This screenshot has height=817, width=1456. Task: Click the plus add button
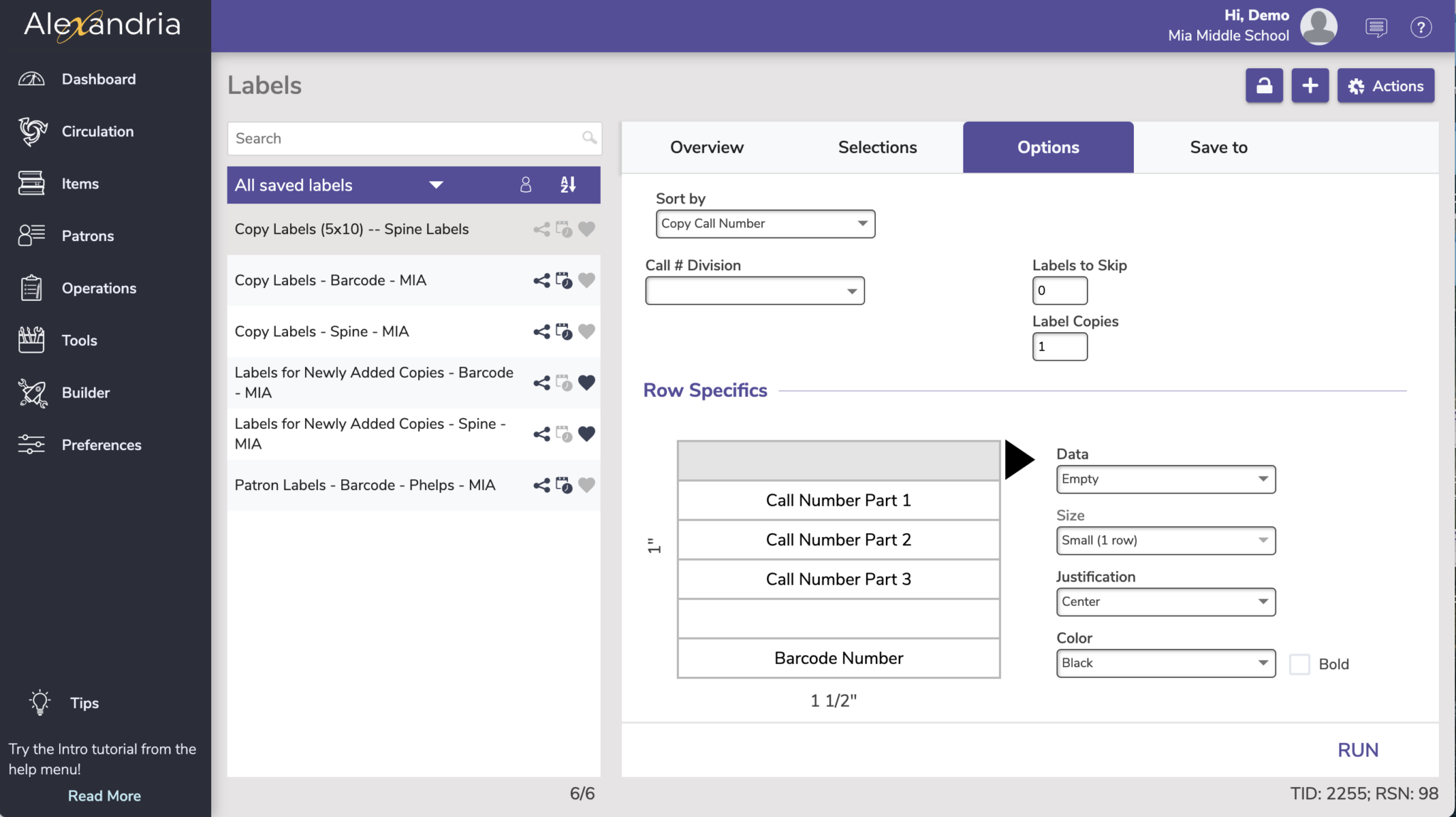(x=1310, y=86)
